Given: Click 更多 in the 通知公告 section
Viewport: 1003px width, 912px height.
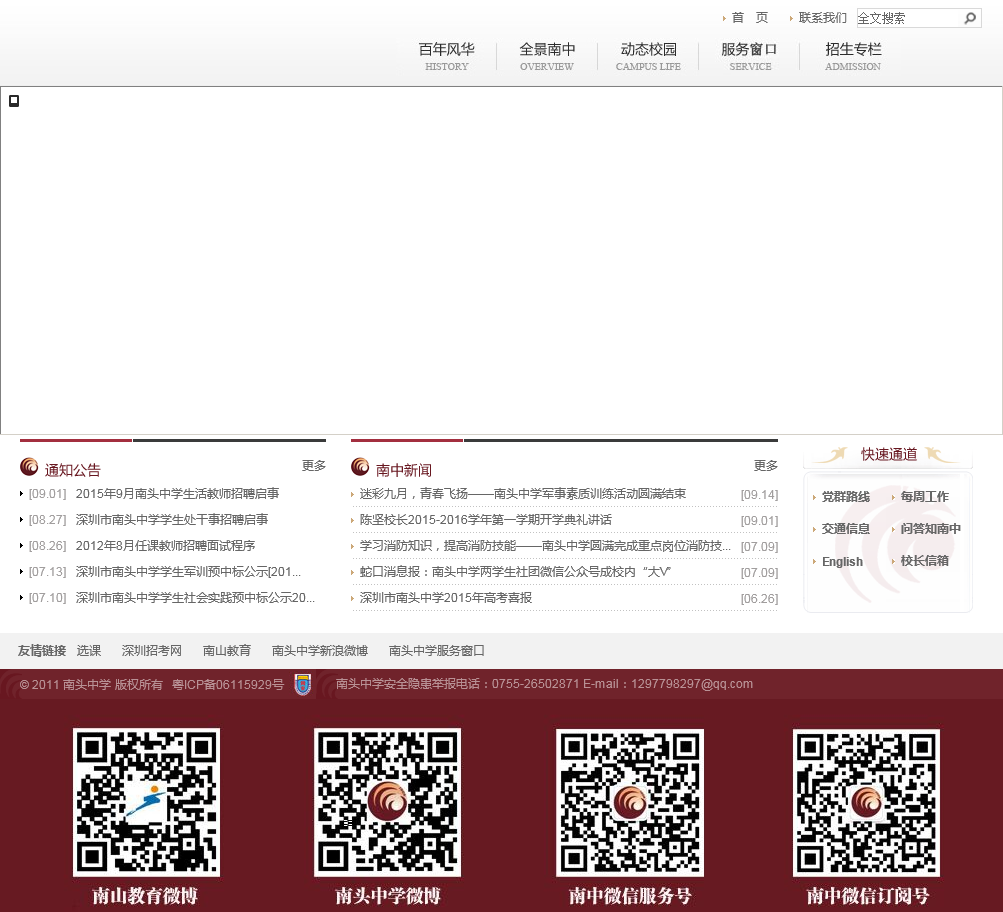Looking at the screenshot, I should [x=314, y=466].
